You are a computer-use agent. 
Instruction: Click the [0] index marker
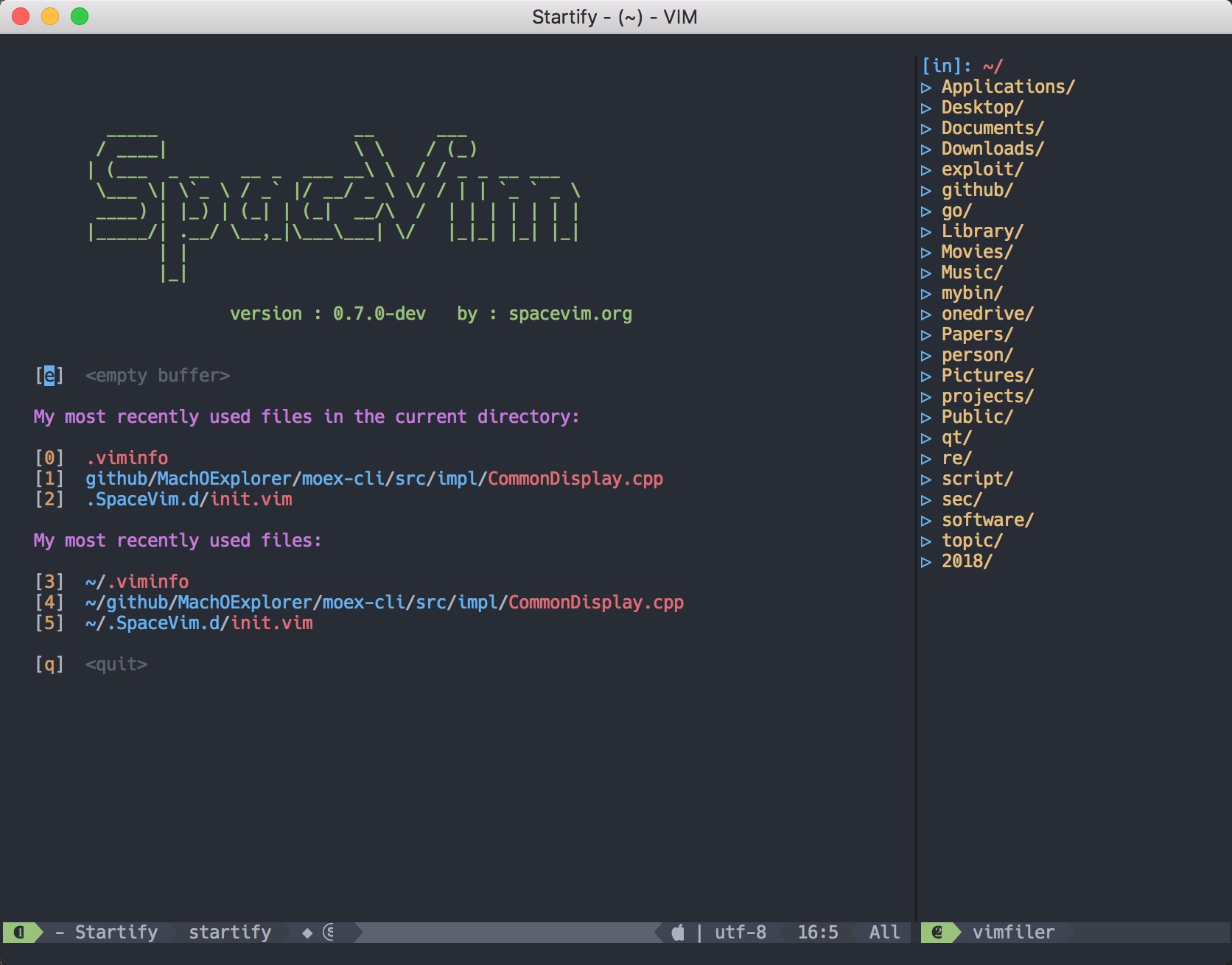click(49, 458)
